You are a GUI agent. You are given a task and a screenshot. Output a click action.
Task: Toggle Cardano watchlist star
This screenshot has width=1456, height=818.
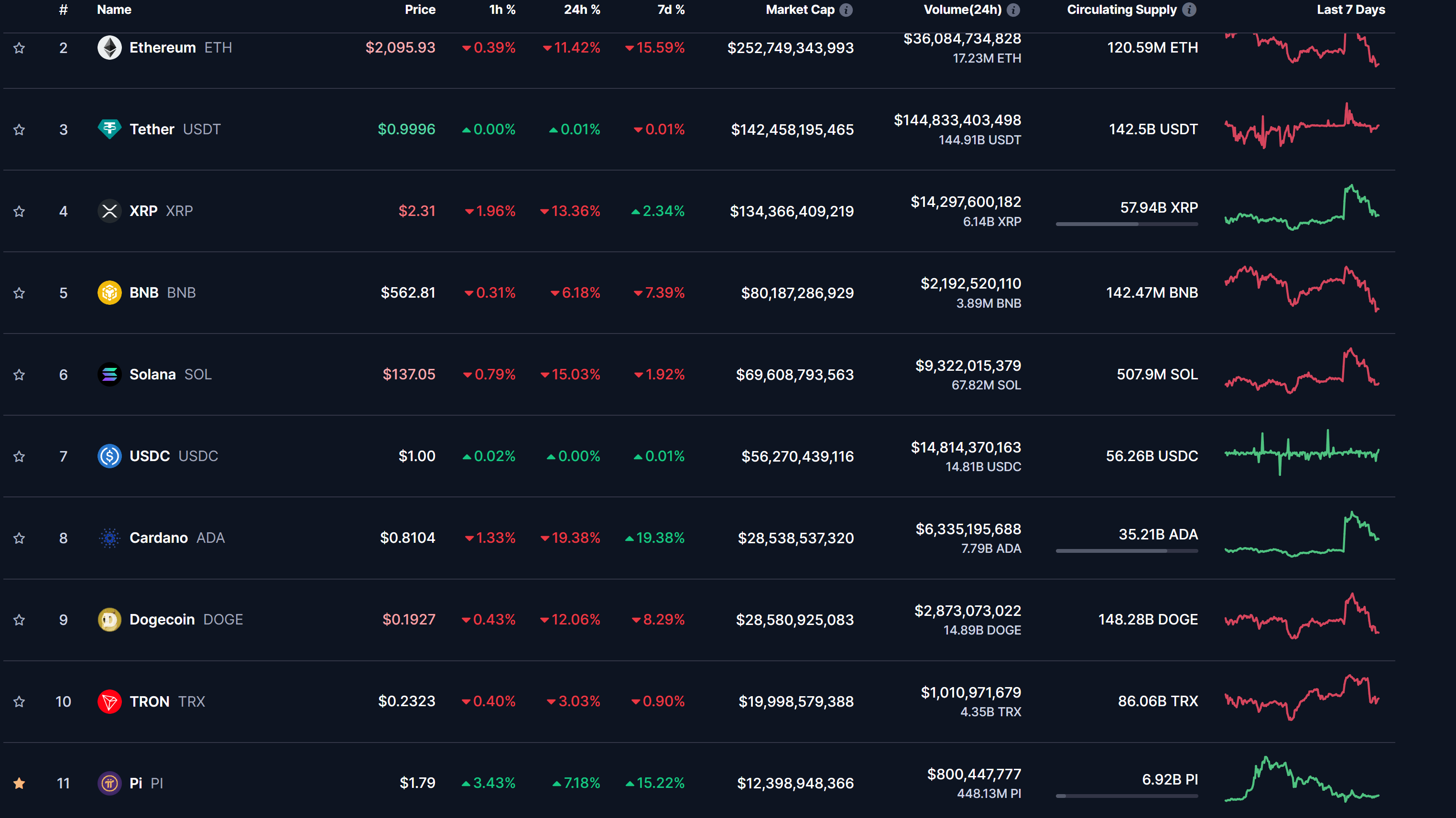19,538
